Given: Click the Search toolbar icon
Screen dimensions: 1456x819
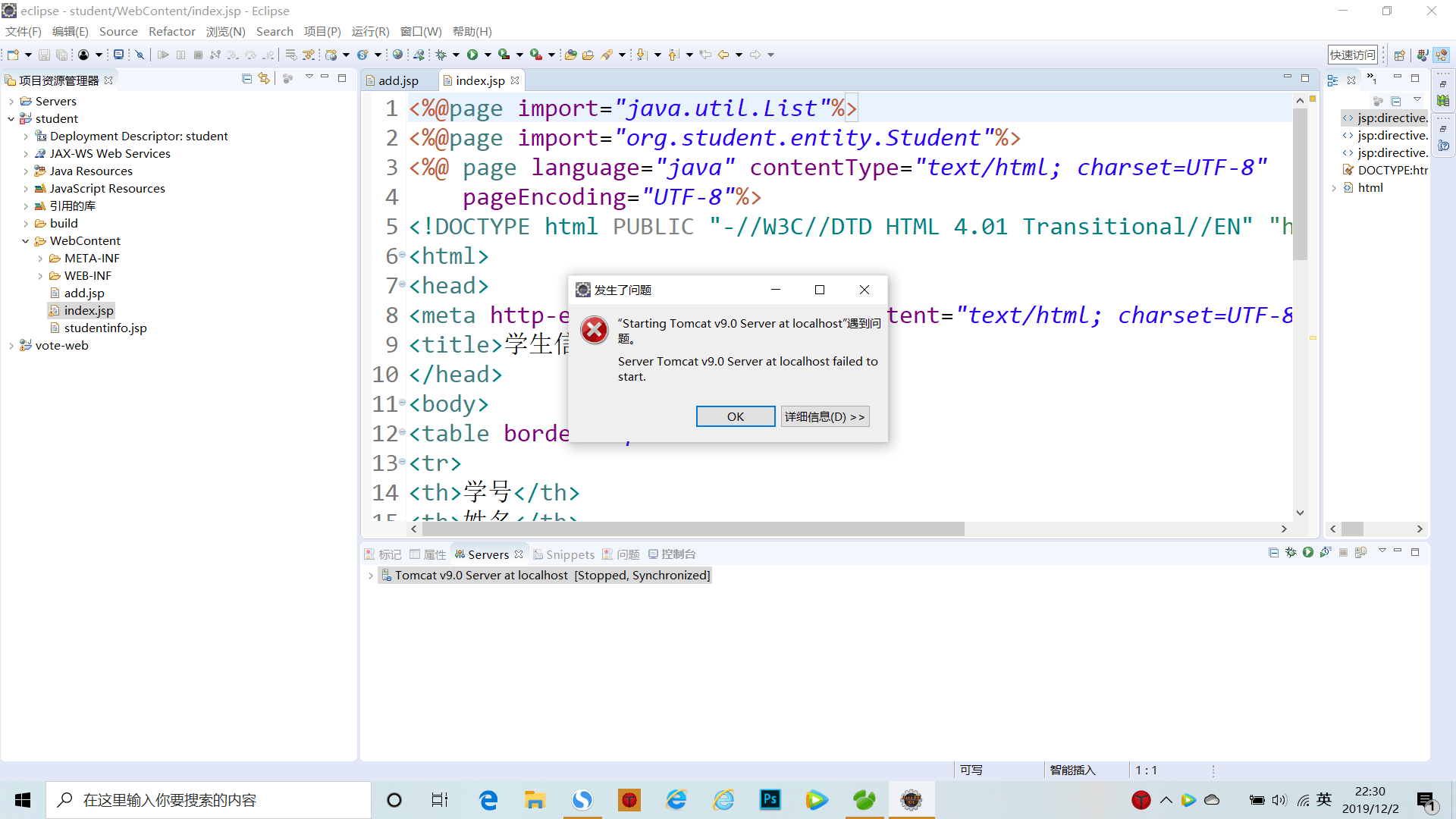Looking at the screenshot, I should 607,55.
